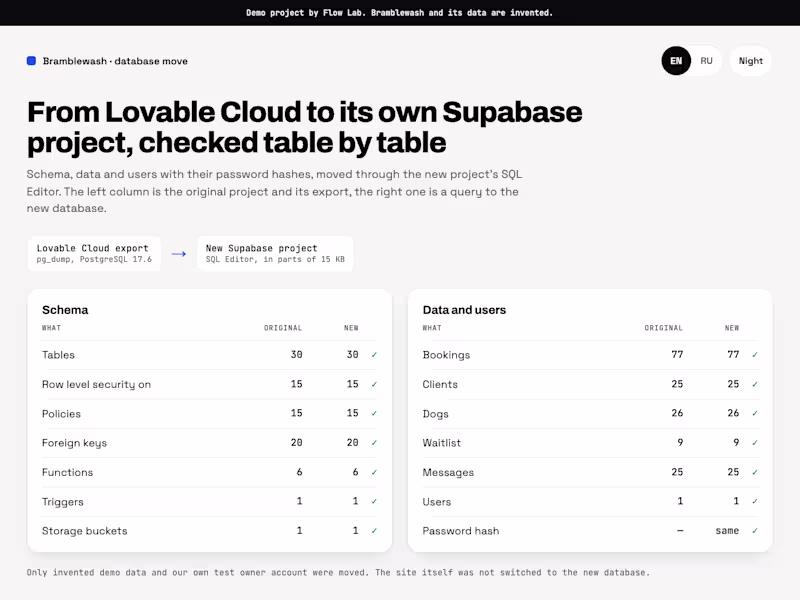Viewport: 800px width, 600px height.
Task: Click the checkmark in the Bookings row
Action: tap(755, 355)
